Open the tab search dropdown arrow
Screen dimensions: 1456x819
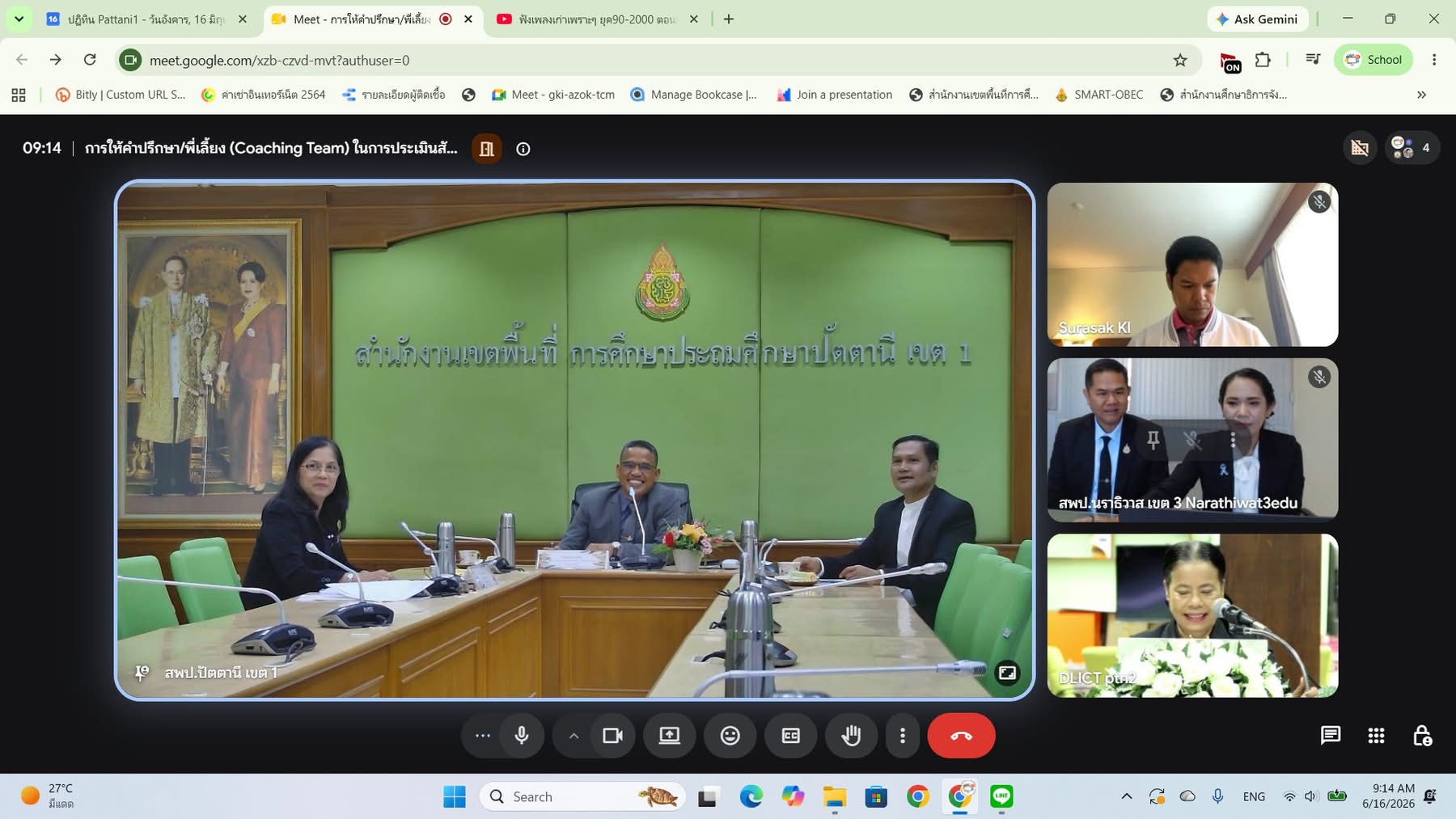point(19,19)
